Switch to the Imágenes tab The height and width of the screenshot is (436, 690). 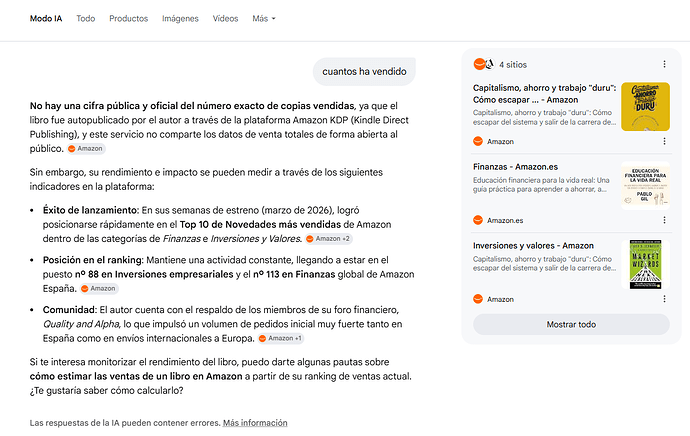coord(180,18)
